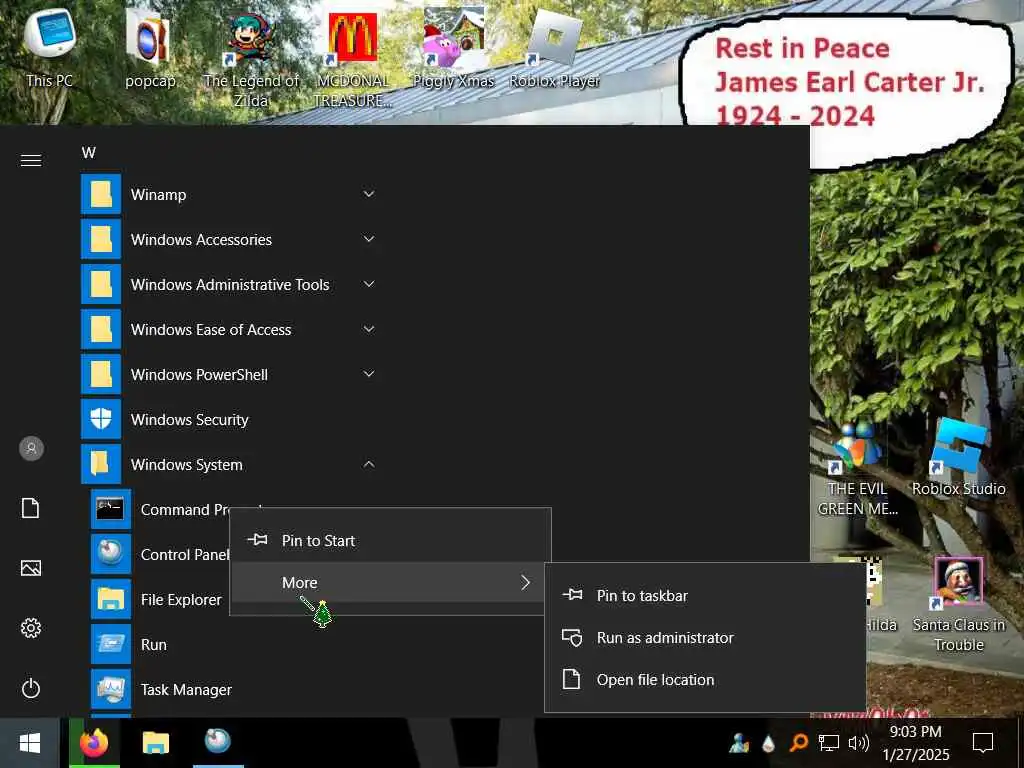Screen dimensions: 1024x768
Task: Open The Legend of Zilda shortcut
Action: (251, 59)
